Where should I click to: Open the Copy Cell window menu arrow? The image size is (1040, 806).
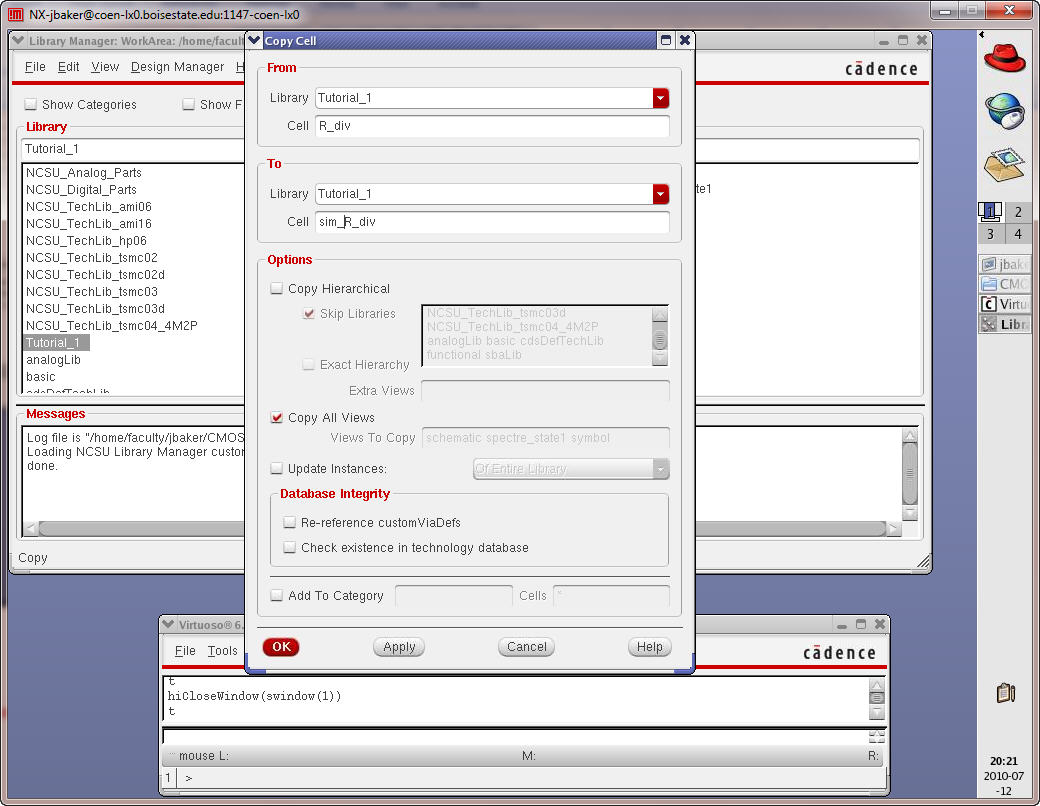click(x=253, y=41)
